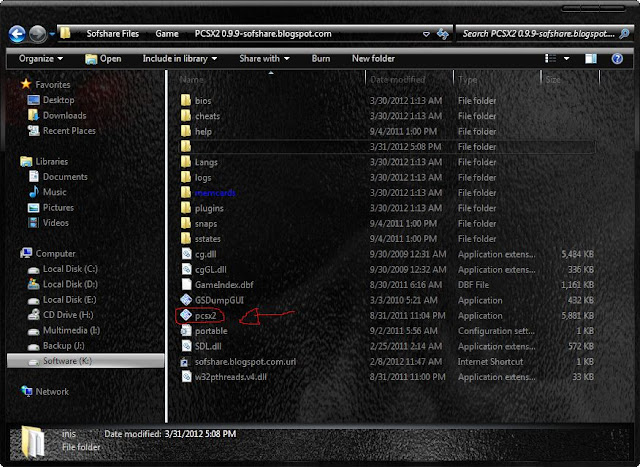640x467 pixels.
Task: Select the plugins folder icon
Action: click(186, 208)
